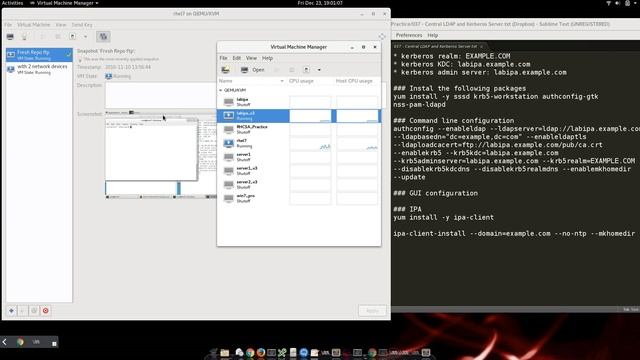The height and width of the screenshot is (360, 640).
Task: Show virtual hardware details in rhel7 window
Action: tap(24, 37)
